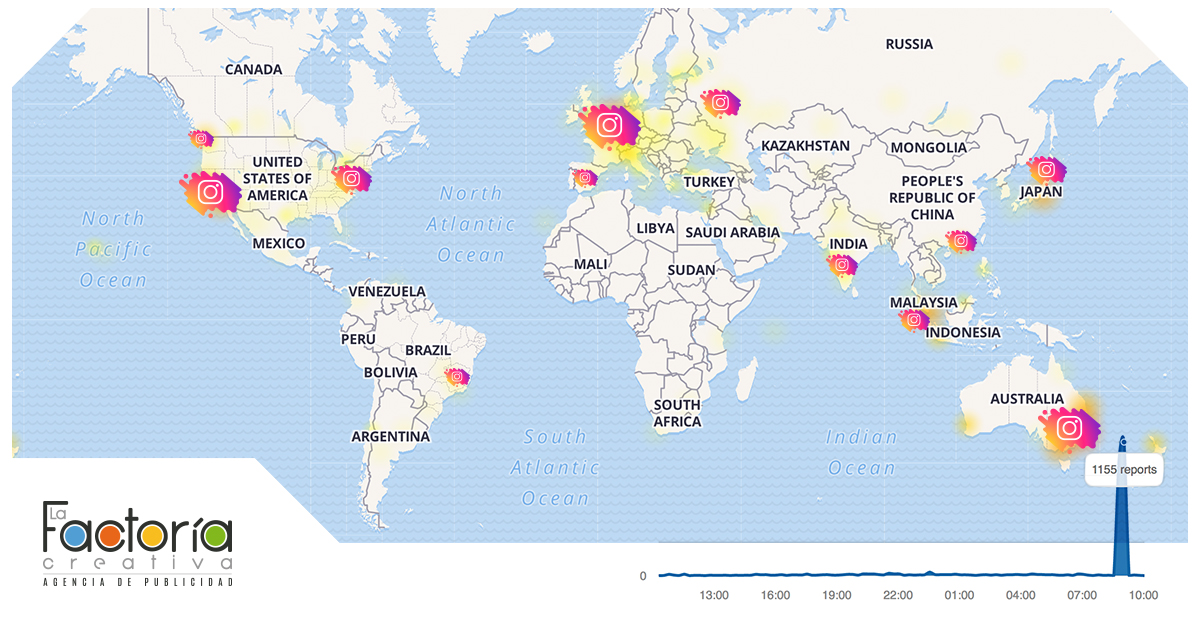The width and height of the screenshot is (1200, 630).
Task: Click the large Instagram icon over the United Kingdom
Action: (x=609, y=125)
